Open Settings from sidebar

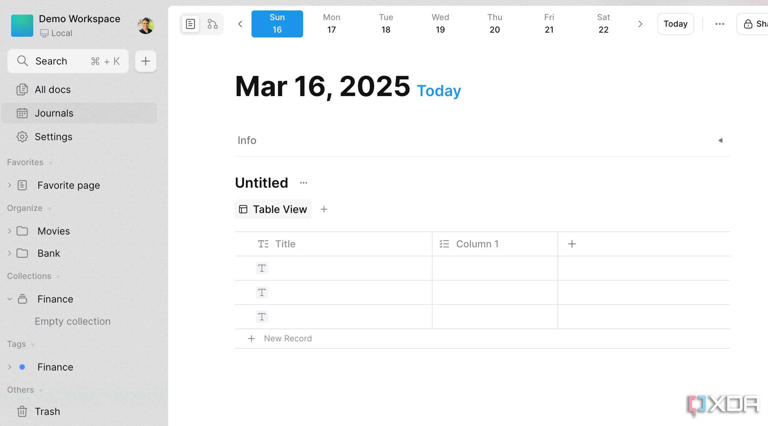tap(53, 137)
